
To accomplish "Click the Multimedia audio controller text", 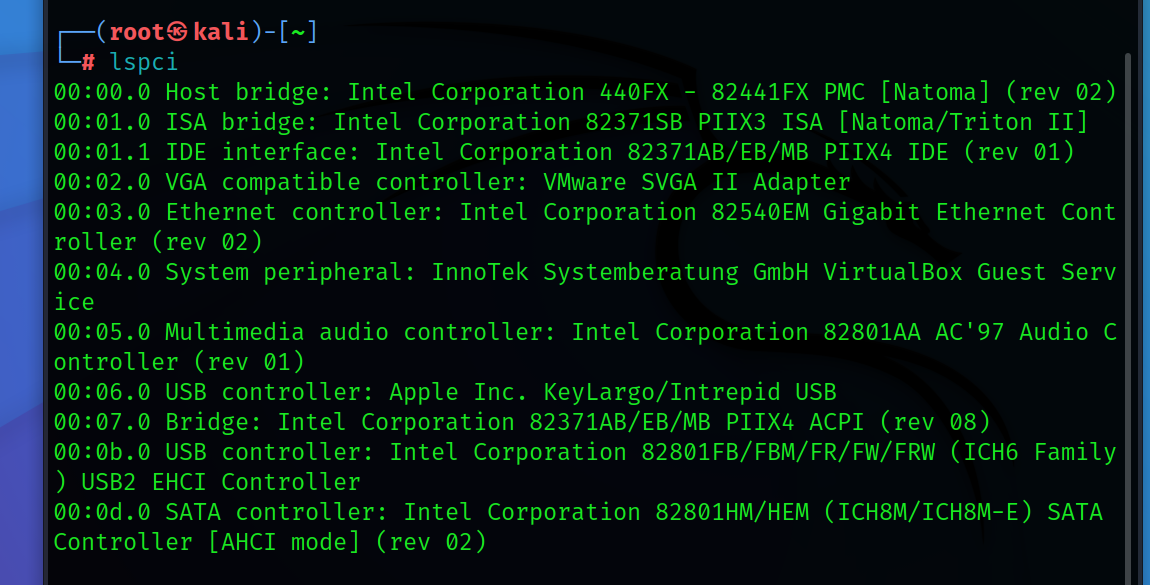I will (x=360, y=332).
